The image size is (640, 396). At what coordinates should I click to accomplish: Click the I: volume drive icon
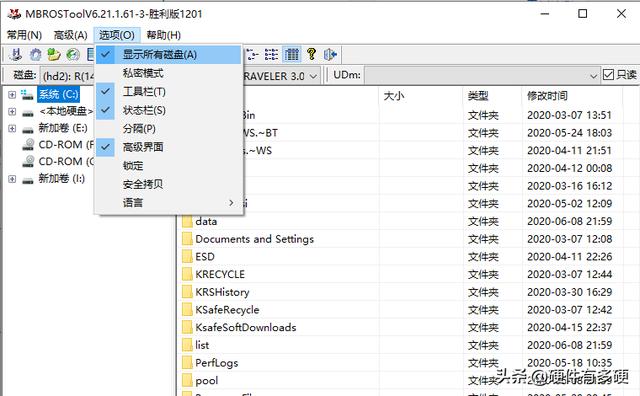point(28,179)
